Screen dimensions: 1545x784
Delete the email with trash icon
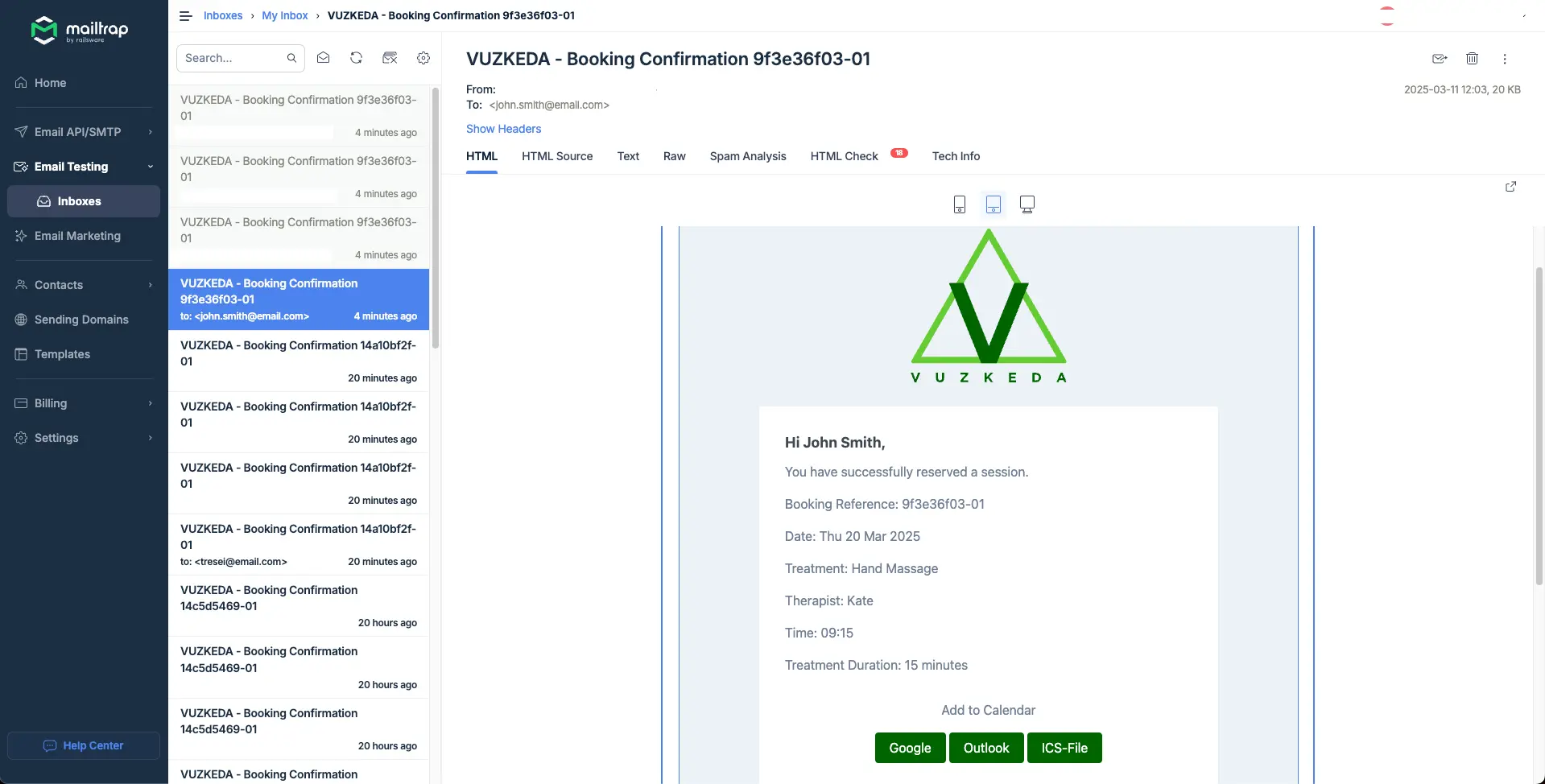click(x=1472, y=59)
